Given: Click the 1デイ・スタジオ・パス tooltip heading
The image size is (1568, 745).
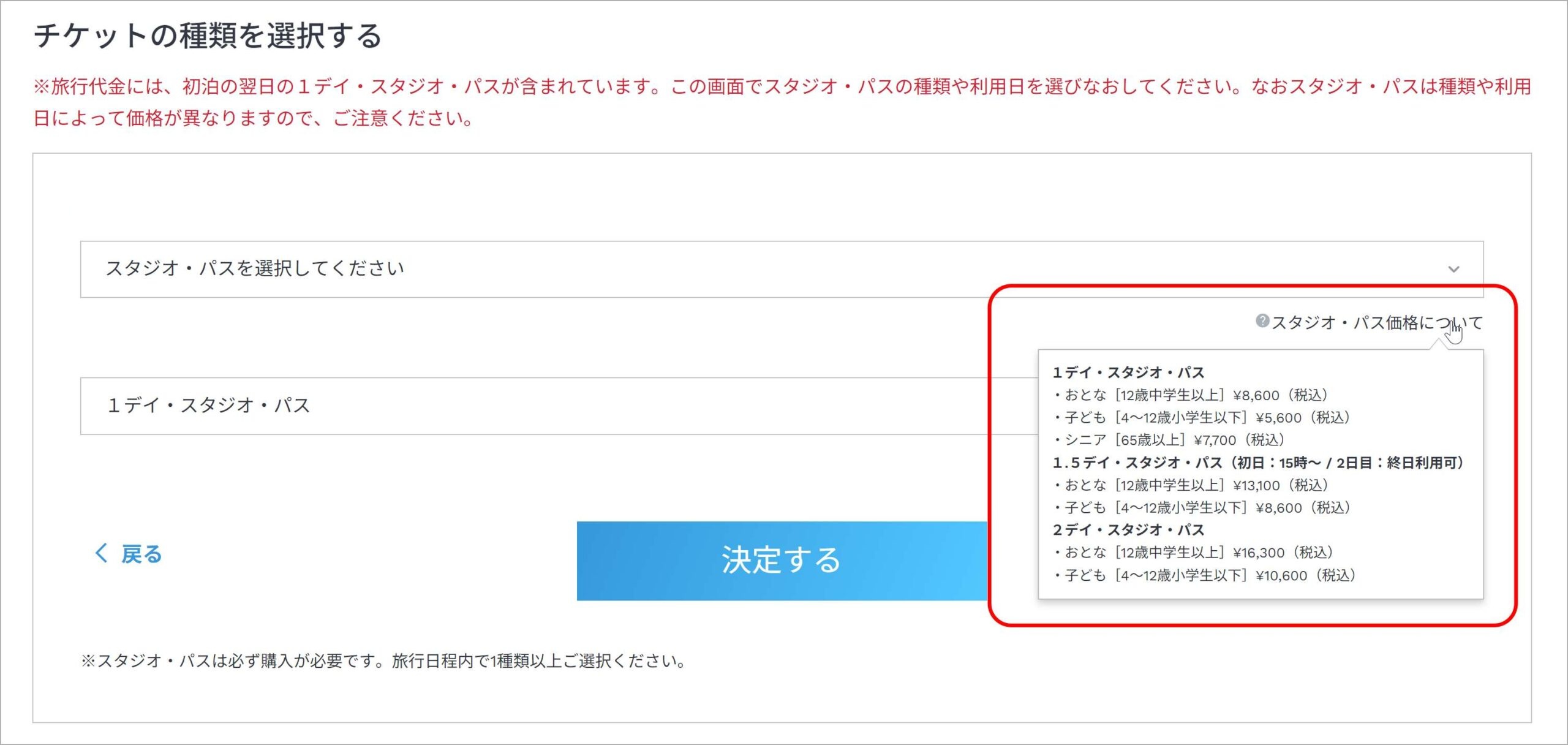Looking at the screenshot, I should 1128,372.
